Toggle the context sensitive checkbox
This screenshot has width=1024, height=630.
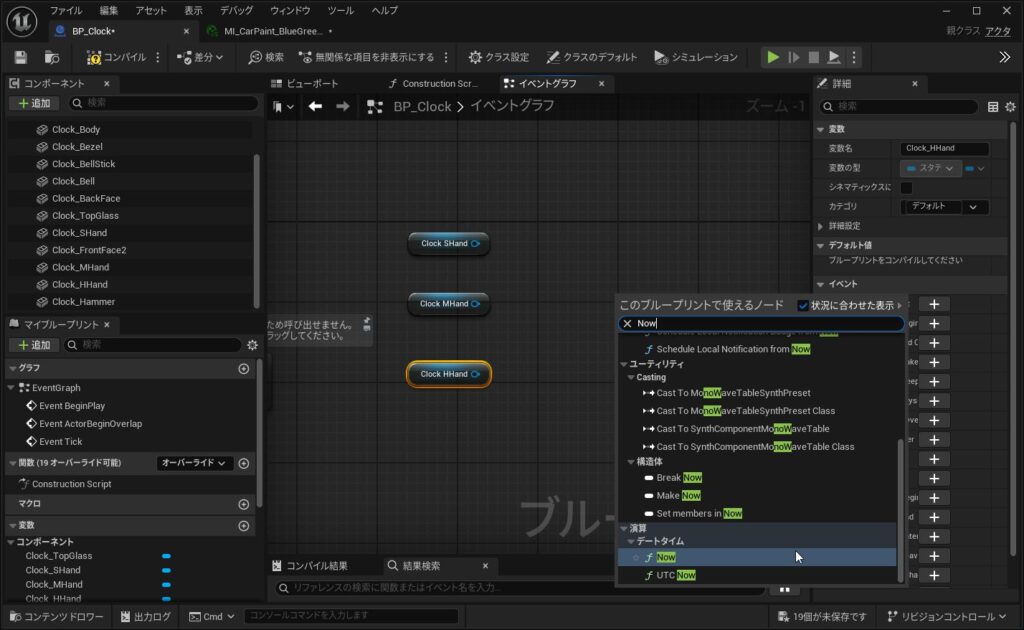click(803, 305)
